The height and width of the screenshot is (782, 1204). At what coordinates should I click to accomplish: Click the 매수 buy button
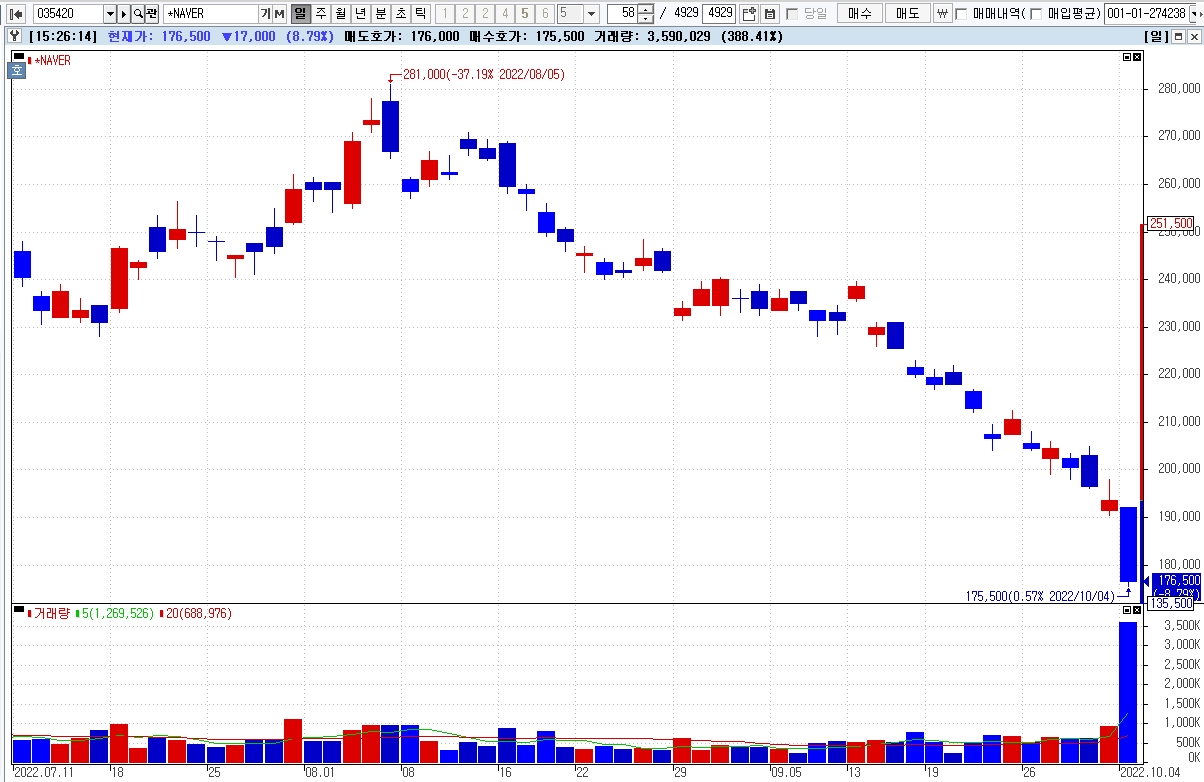(x=860, y=14)
